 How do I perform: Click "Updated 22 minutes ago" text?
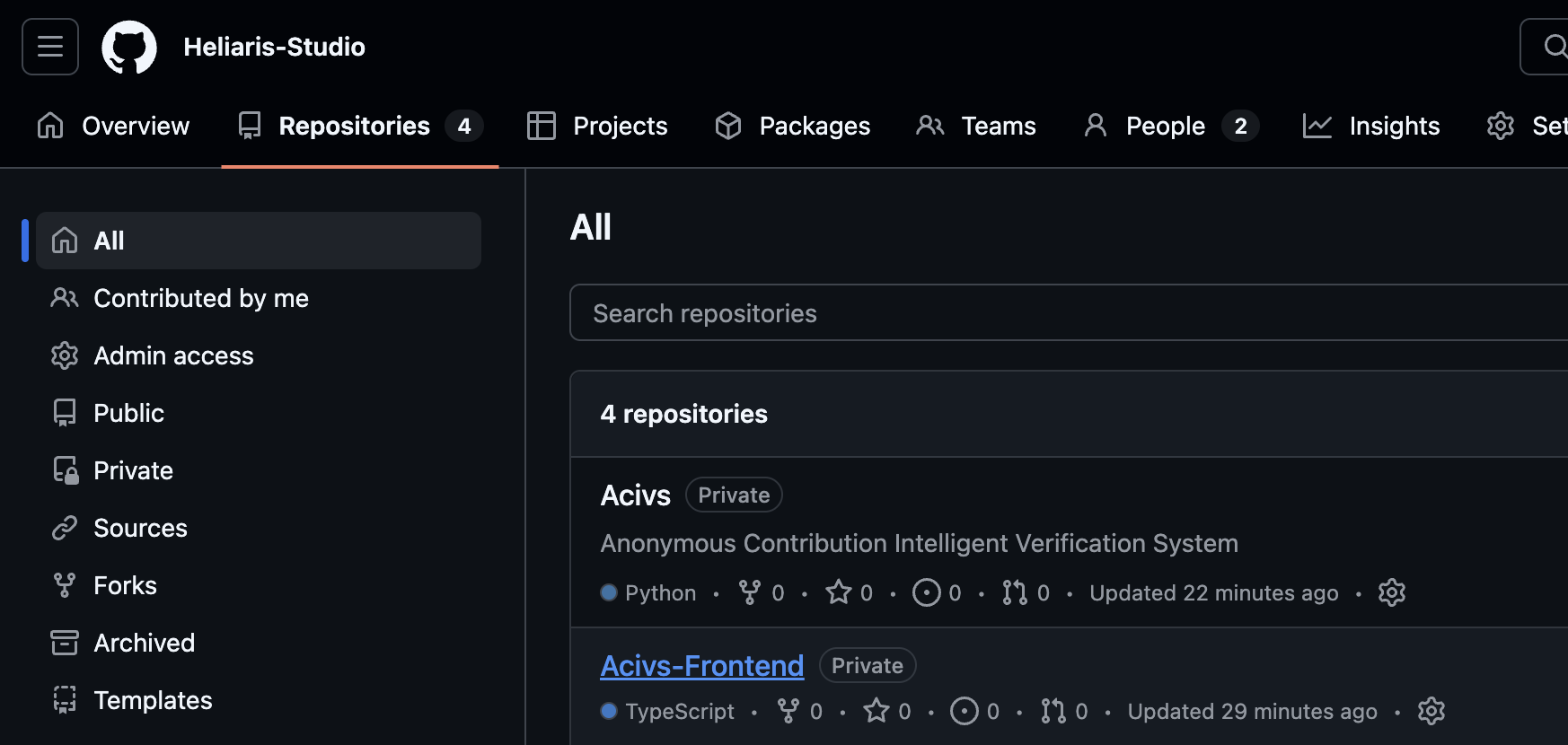(x=1214, y=592)
